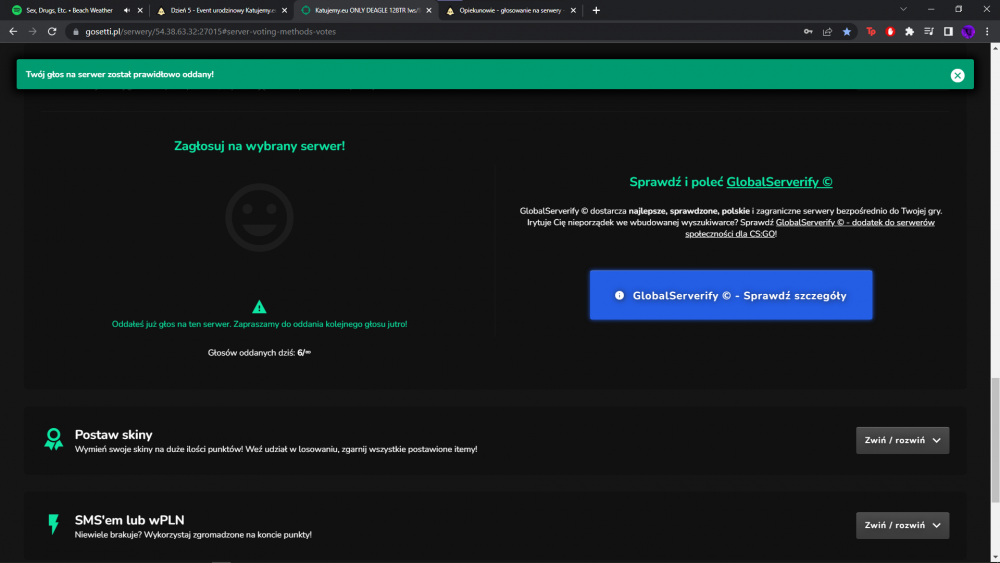This screenshot has height=563, width=1000.
Task: Focus the gosetti.pl address bar
Action: 434,31
